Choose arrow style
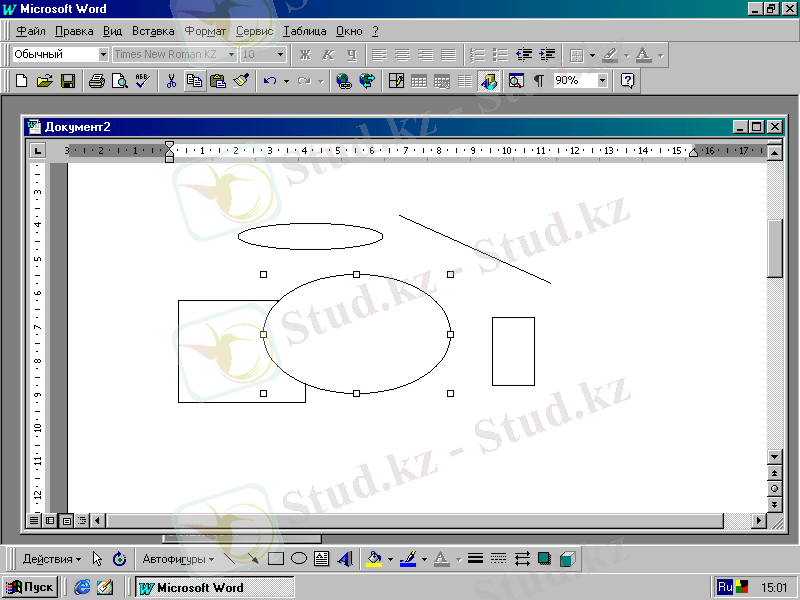 [521, 559]
